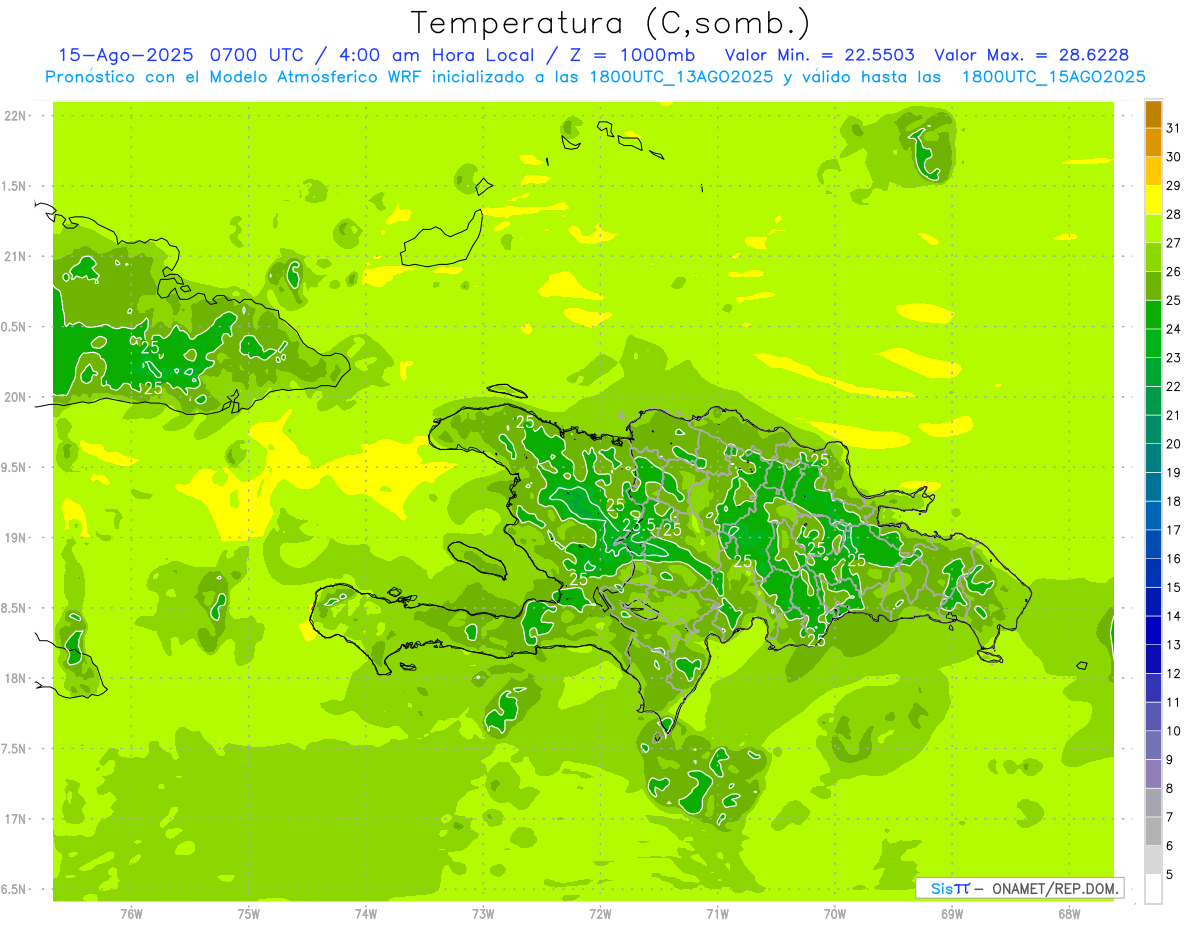Select the purple legend segment between 9 and 10
This screenshot has height=927, width=1200.
click(1153, 746)
